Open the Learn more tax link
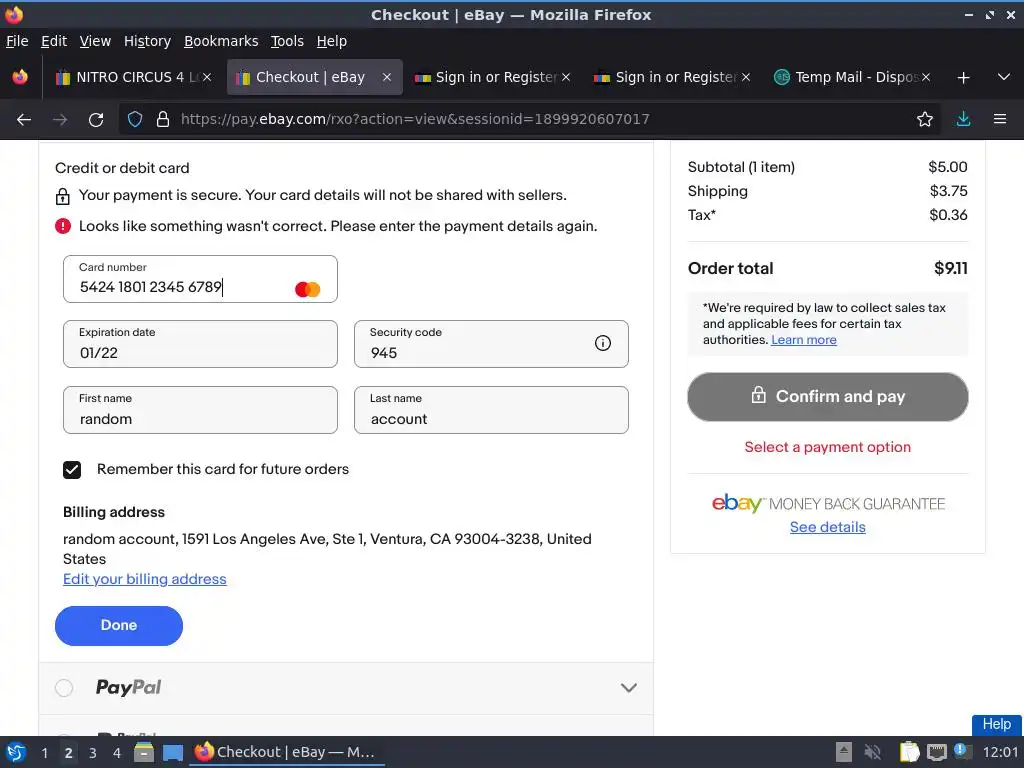This screenshot has height=768, width=1024. click(803, 340)
